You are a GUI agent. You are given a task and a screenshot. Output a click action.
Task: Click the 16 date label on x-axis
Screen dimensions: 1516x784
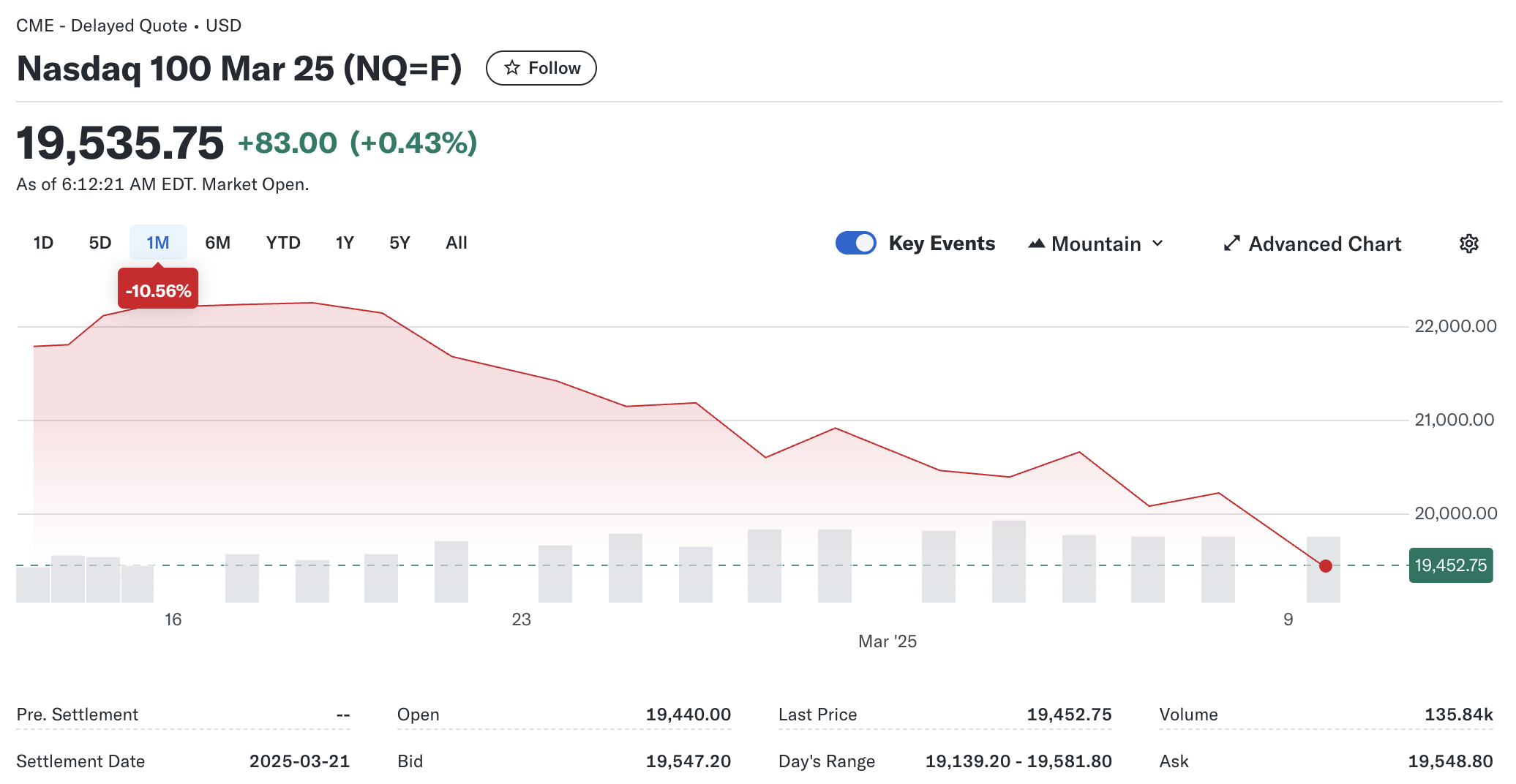pos(173,619)
